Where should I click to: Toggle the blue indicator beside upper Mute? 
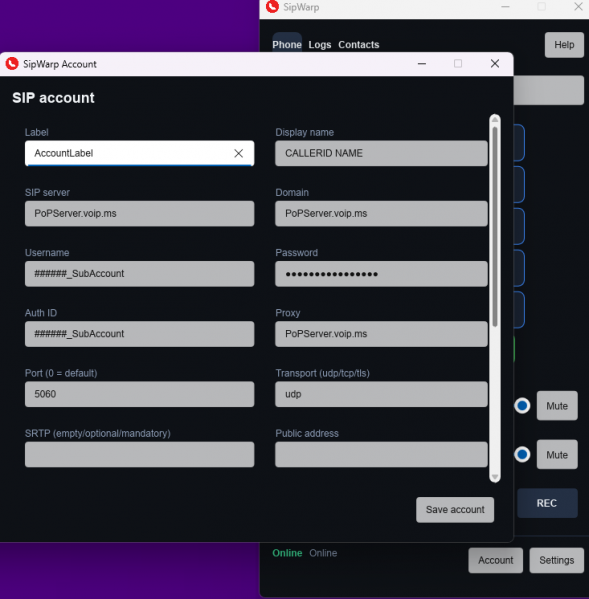[x=522, y=406]
